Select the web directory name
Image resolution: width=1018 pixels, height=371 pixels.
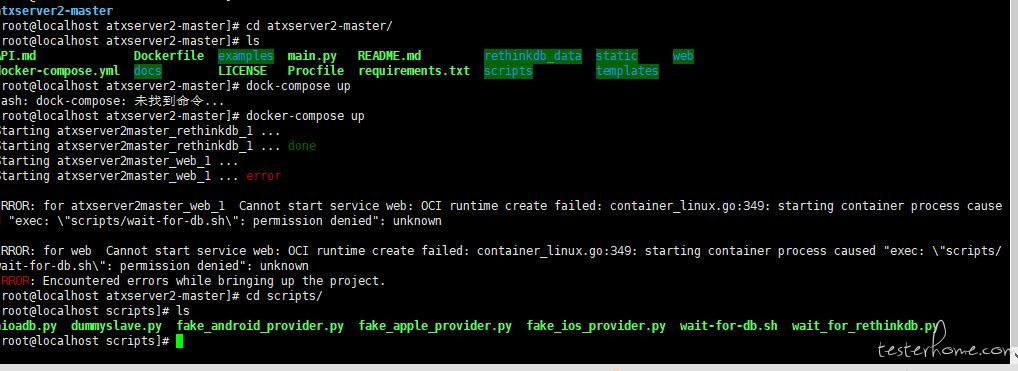[683, 56]
